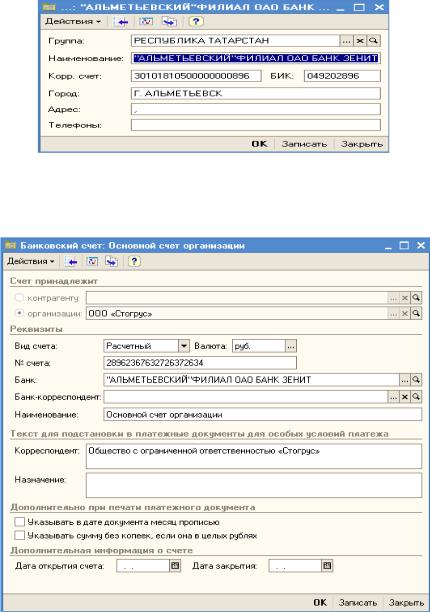Click the Назначение text area

pos(254,485)
